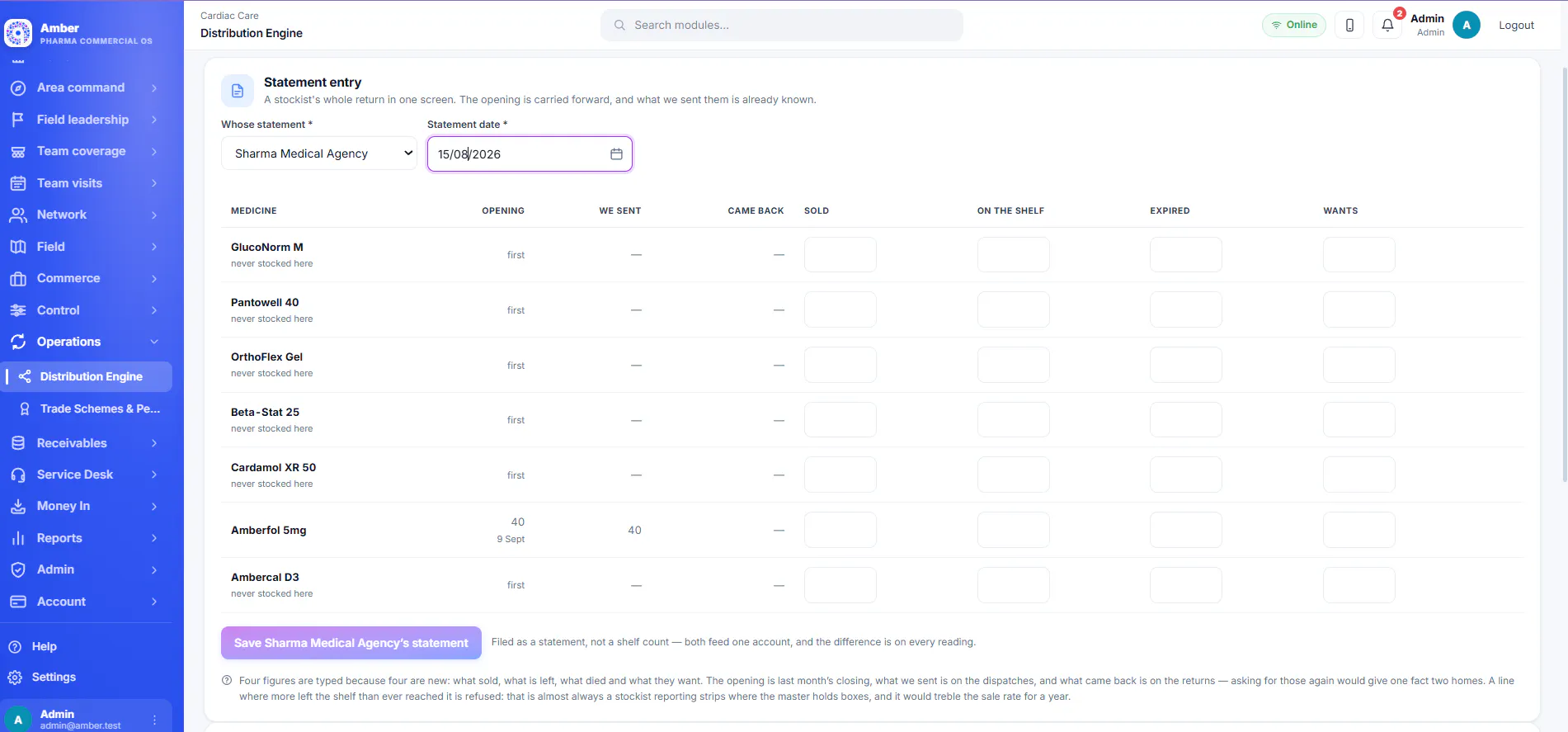Click Expired field for OrthoFlex Gel
The width and height of the screenshot is (1568, 732).
click(x=1186, y=365)
